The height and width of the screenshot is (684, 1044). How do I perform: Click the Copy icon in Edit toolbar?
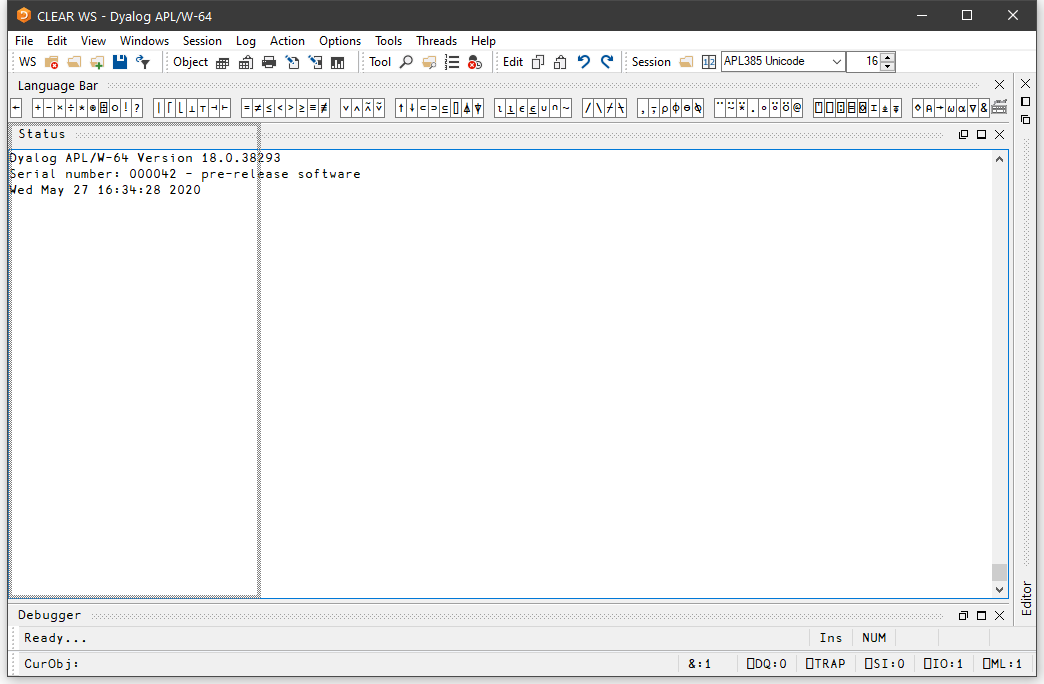(x=538, y=62)
